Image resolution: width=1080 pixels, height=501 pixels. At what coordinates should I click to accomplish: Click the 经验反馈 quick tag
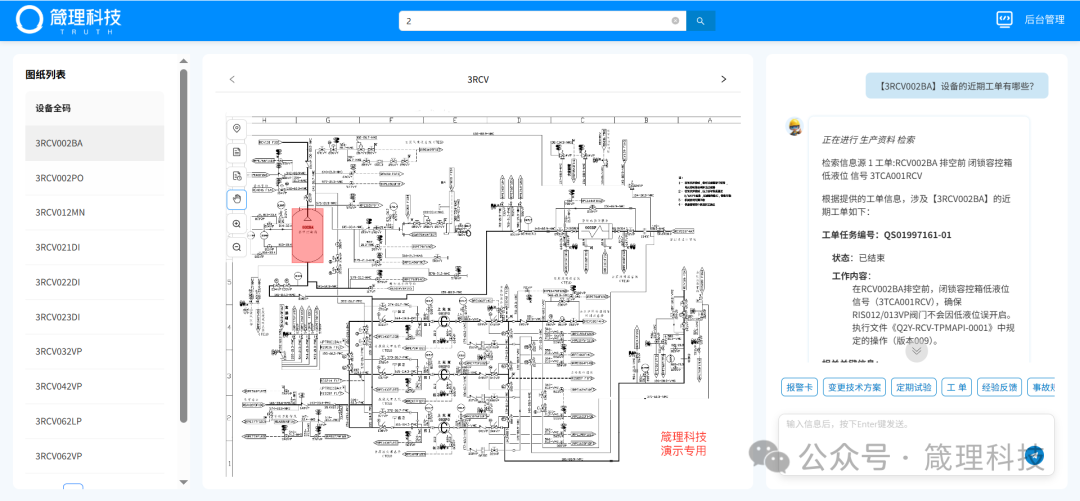pos(998,387)
